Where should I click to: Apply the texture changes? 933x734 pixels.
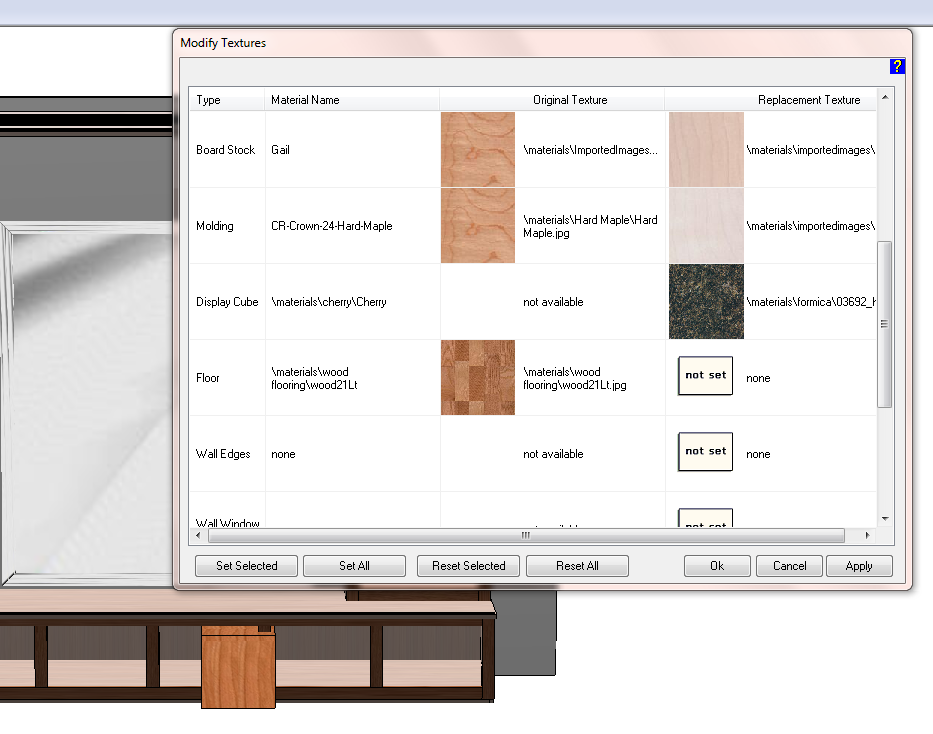tap(859, 566)
